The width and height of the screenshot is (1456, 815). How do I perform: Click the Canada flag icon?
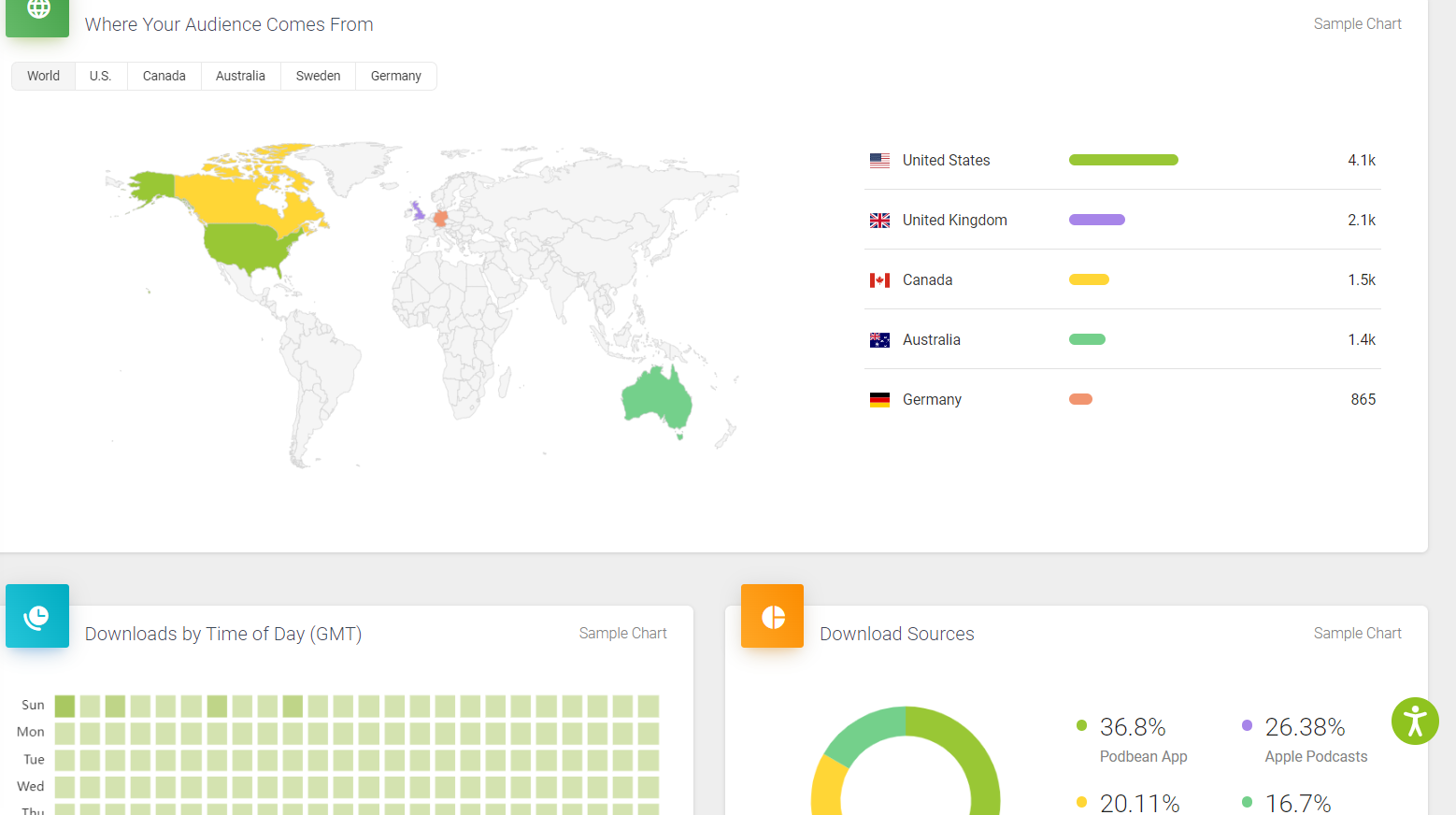(x=879, y=279)
